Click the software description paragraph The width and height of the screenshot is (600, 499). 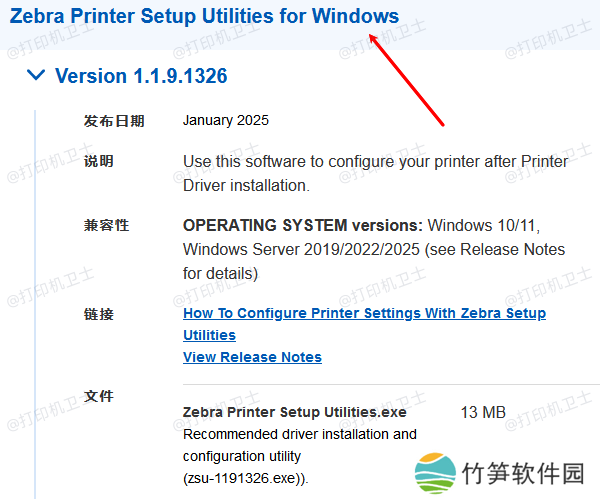(x=375, y=173)
